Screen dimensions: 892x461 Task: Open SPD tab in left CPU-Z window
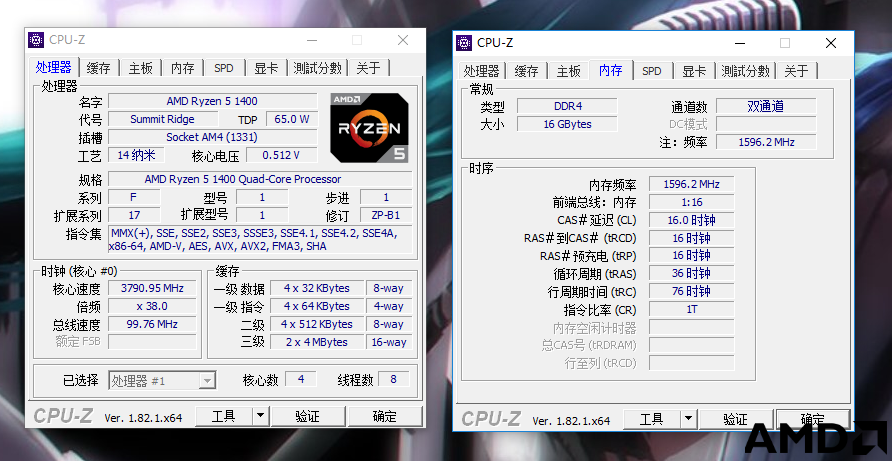click(224, 68)
